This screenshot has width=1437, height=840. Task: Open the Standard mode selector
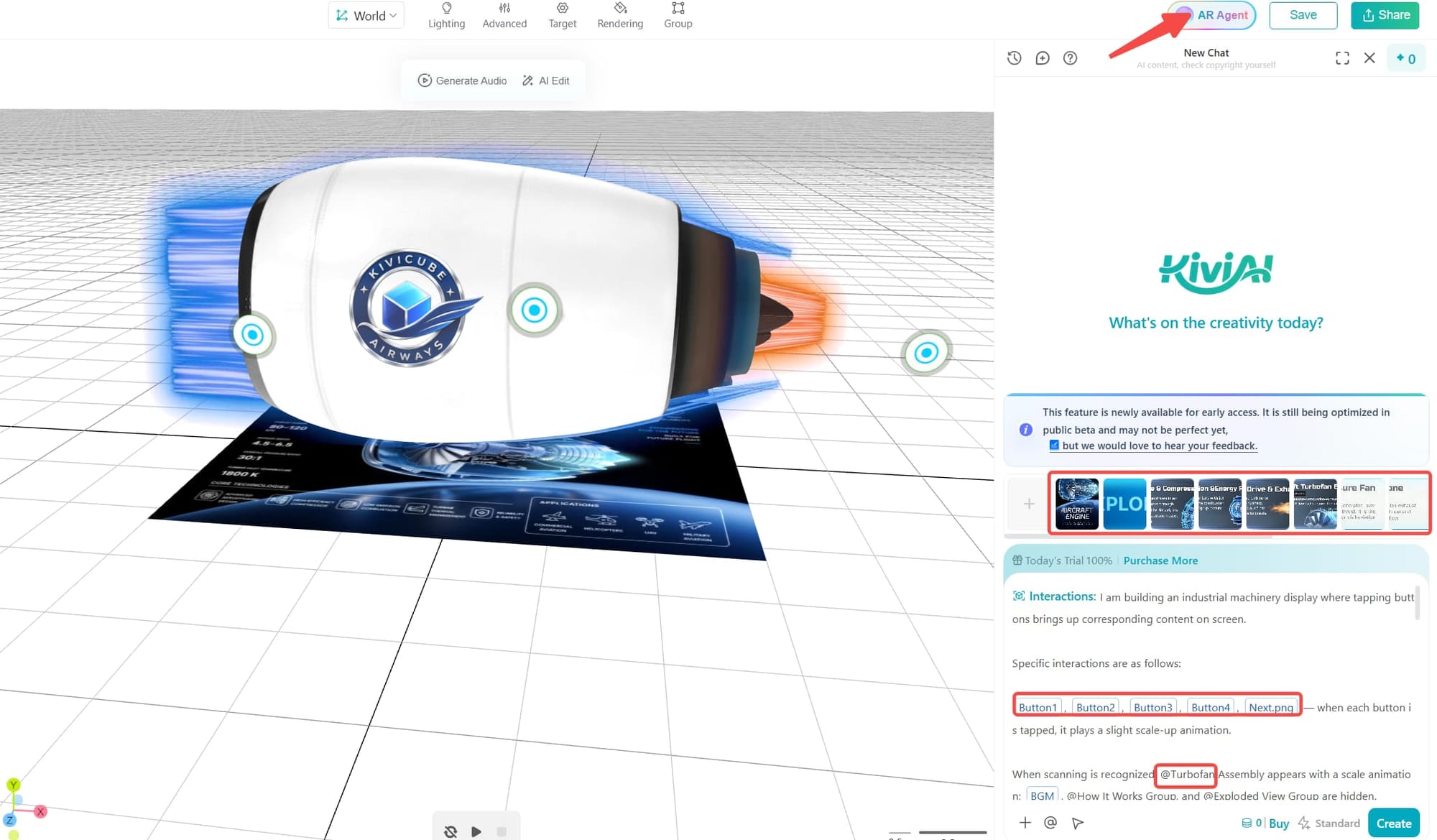point(1329,823)
